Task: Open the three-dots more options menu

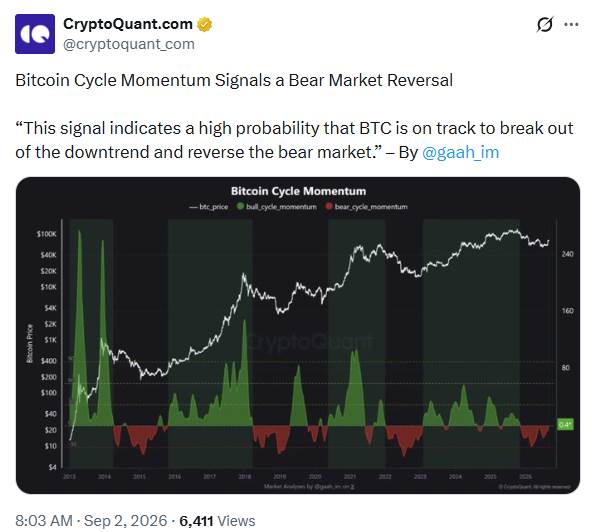Action: [571, 25]
